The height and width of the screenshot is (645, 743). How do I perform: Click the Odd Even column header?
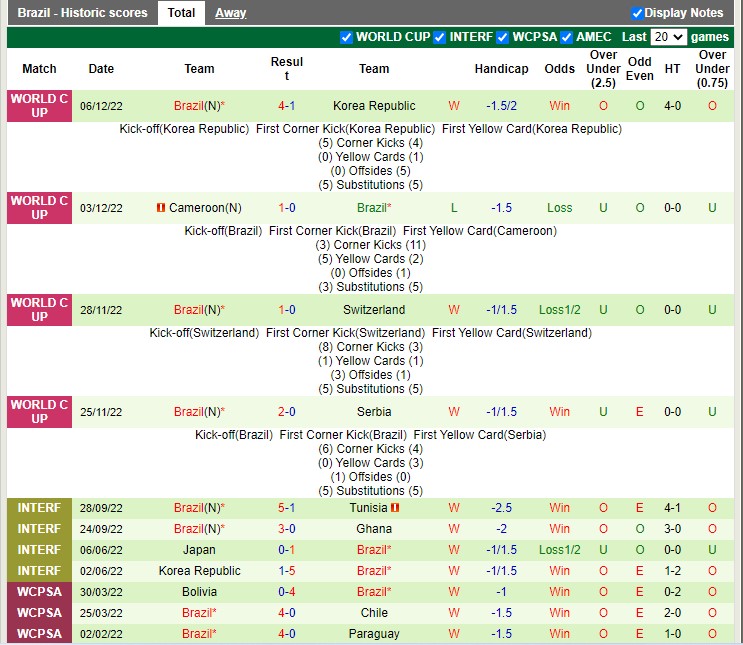click(640, 69)
